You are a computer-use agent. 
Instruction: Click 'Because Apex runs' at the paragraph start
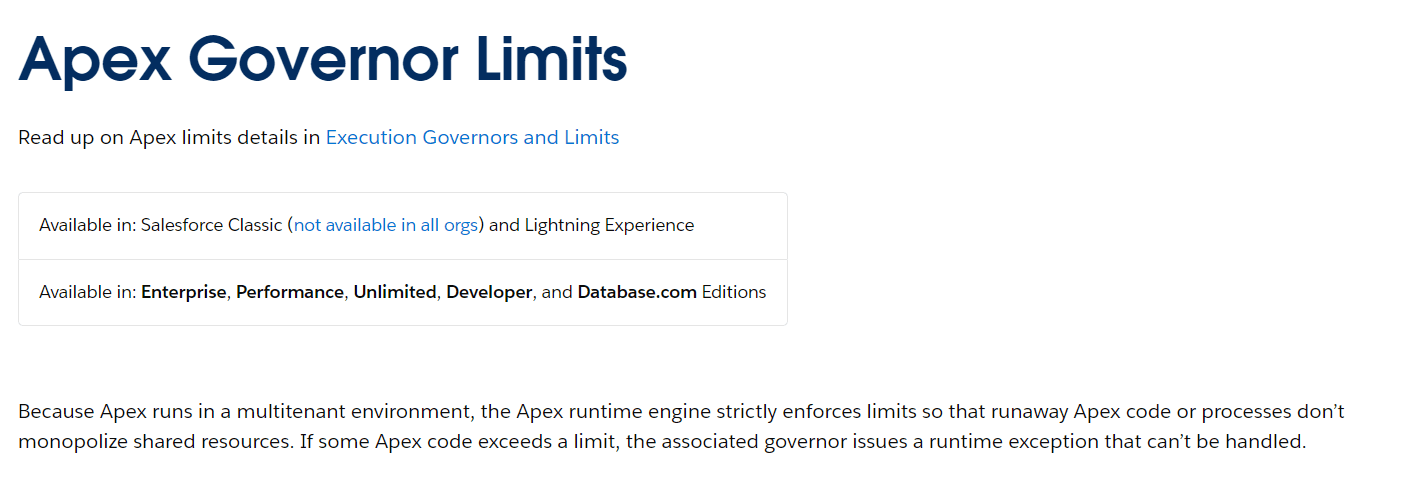click(x=95, y=412)
